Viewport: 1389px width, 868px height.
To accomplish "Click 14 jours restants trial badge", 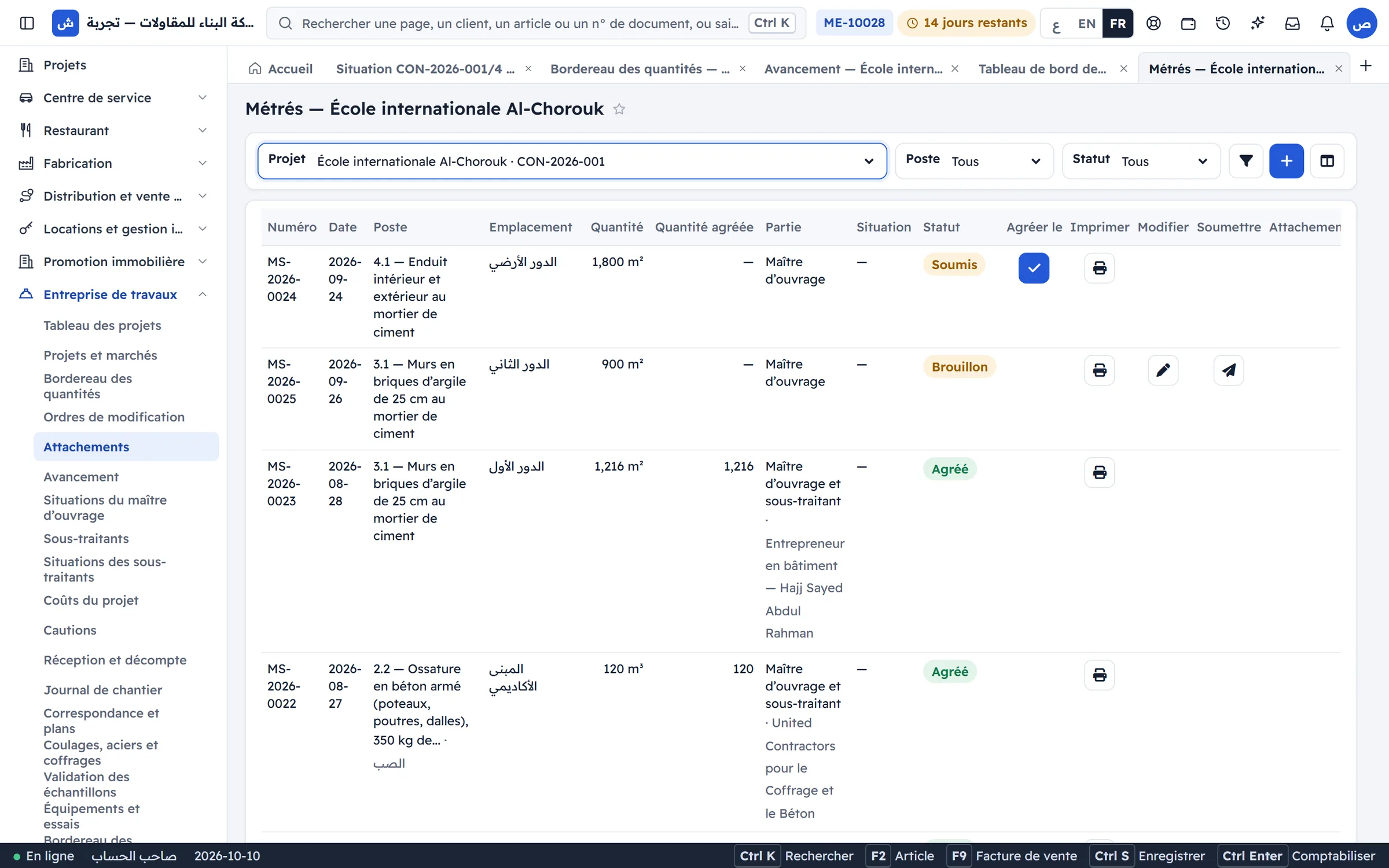I will (966, 23).
